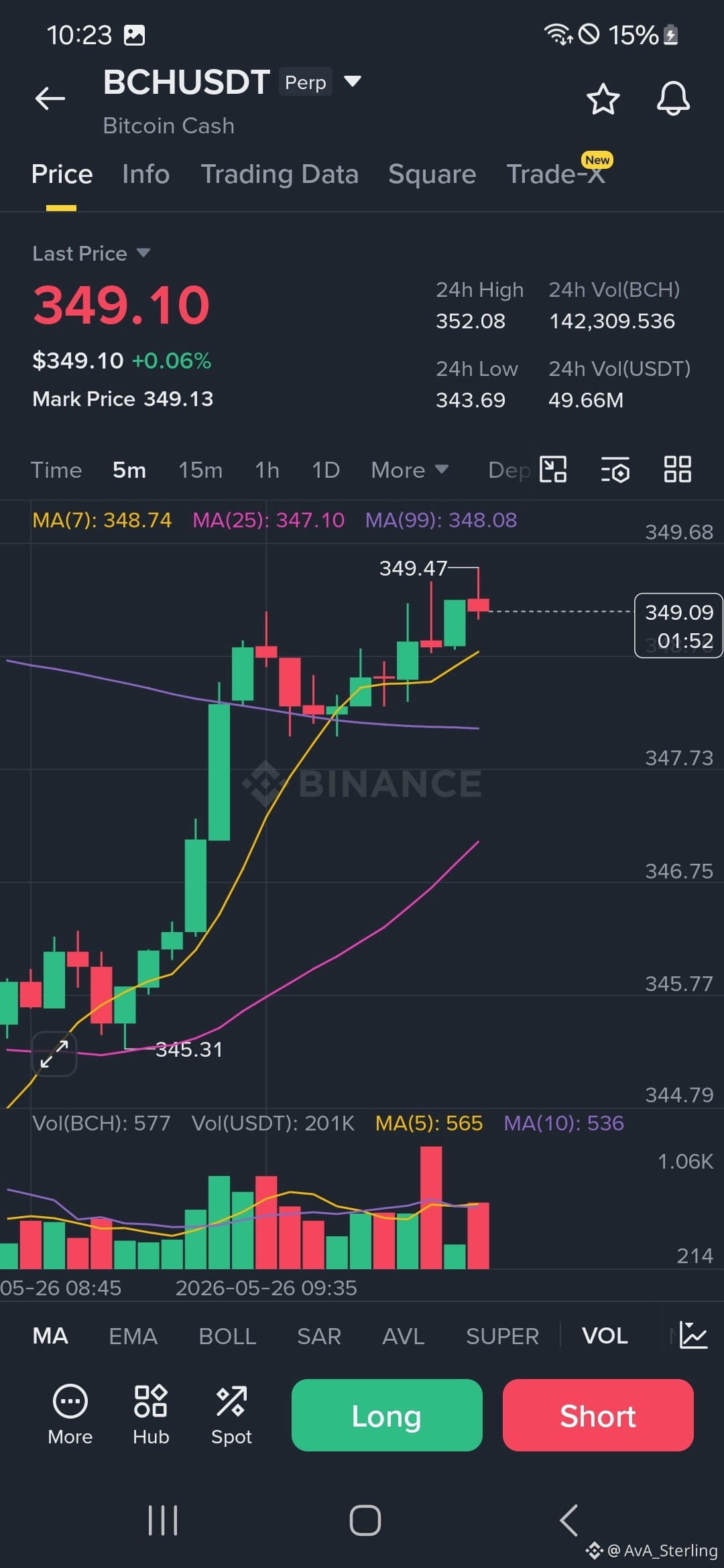724x1568 pixels.
Task: Tap the Vol(BCH): 577 legend
Action: click(101, 1123)
